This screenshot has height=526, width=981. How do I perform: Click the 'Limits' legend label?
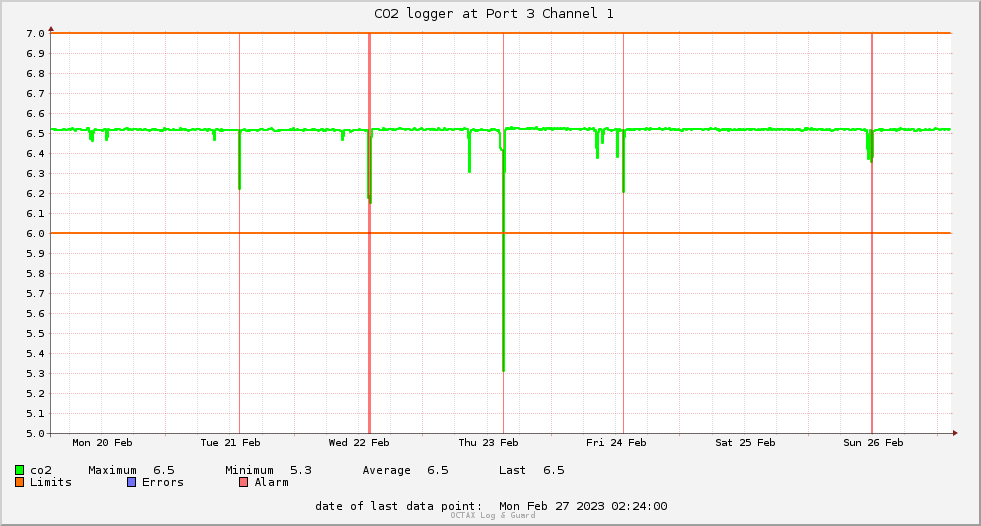[51, 482]
